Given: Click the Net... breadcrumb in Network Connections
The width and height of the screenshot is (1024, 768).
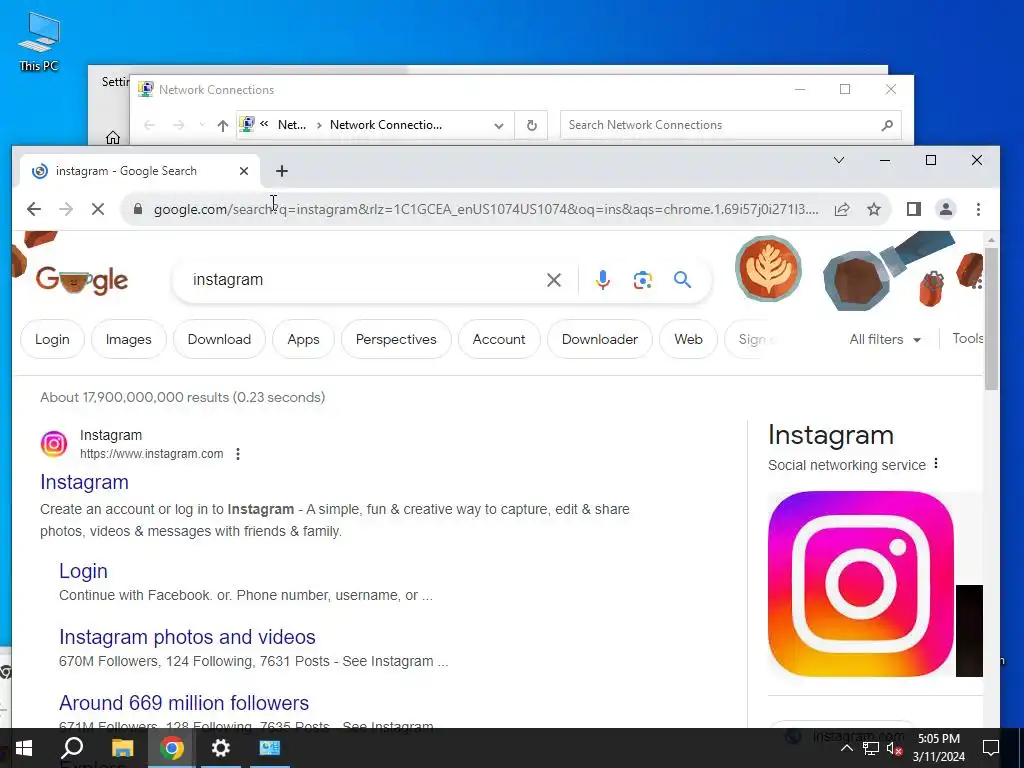Looking at the screenshot, I should click(291, 125).
